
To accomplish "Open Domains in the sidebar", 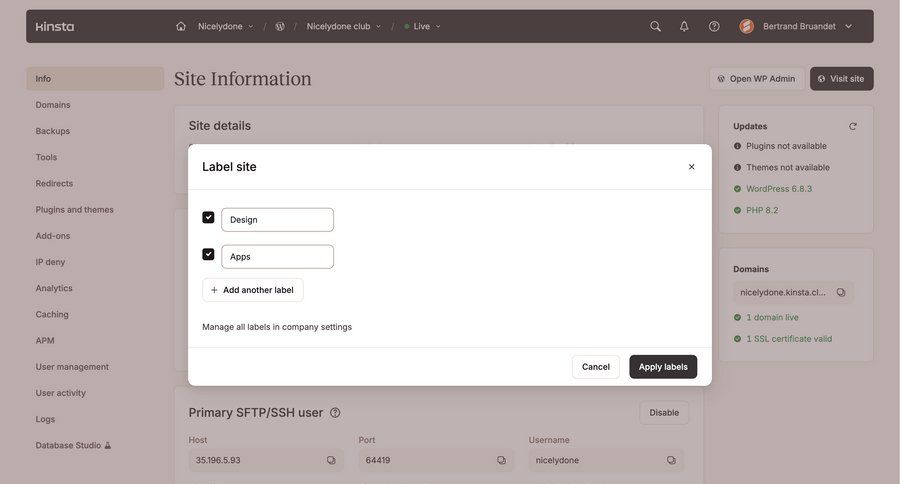I will [x=53, y=105].
